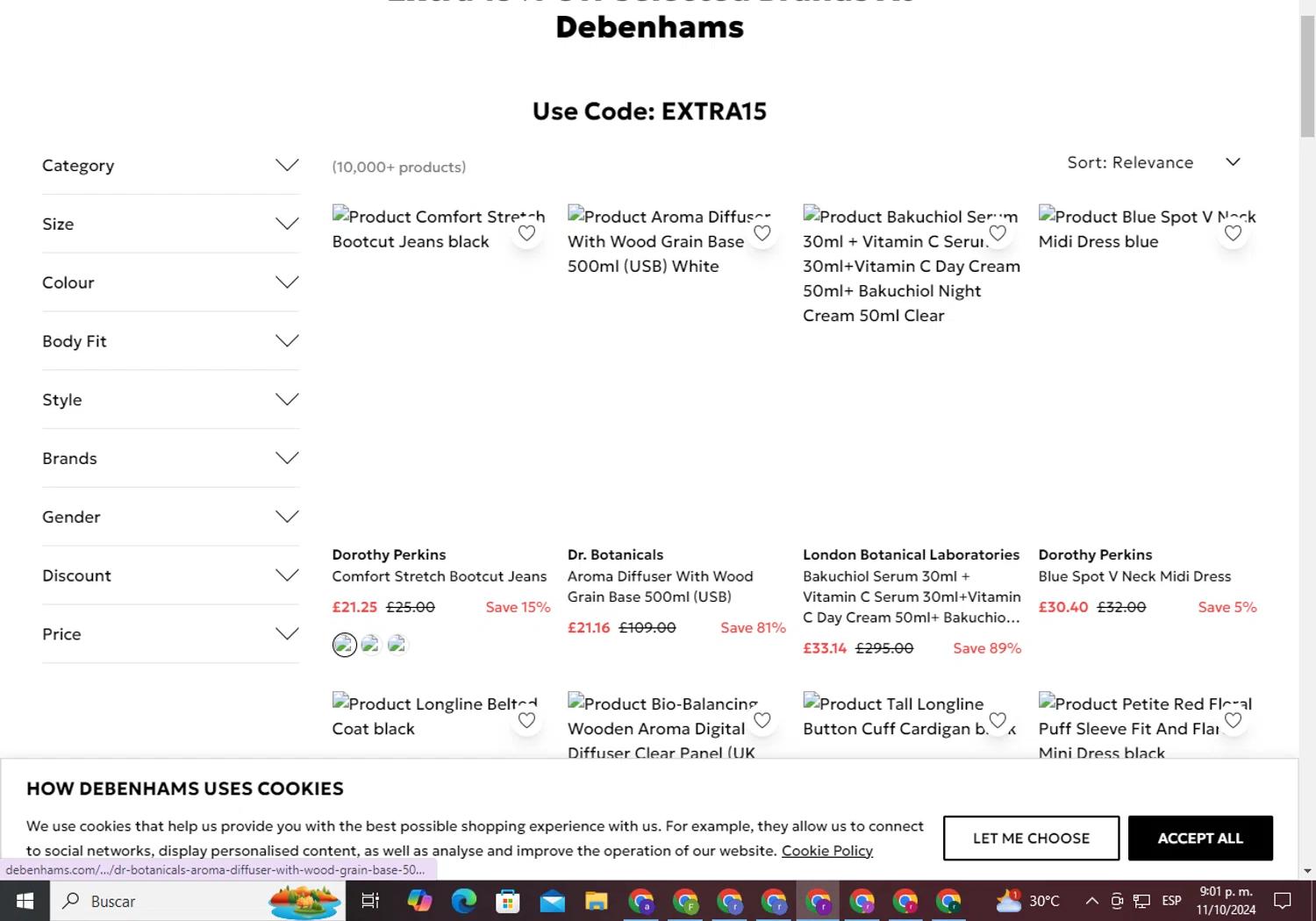This screenshot has width=1316, height=921.
Task: Heart icon on Longline Belted Coat
Action: tap(526, 720)
